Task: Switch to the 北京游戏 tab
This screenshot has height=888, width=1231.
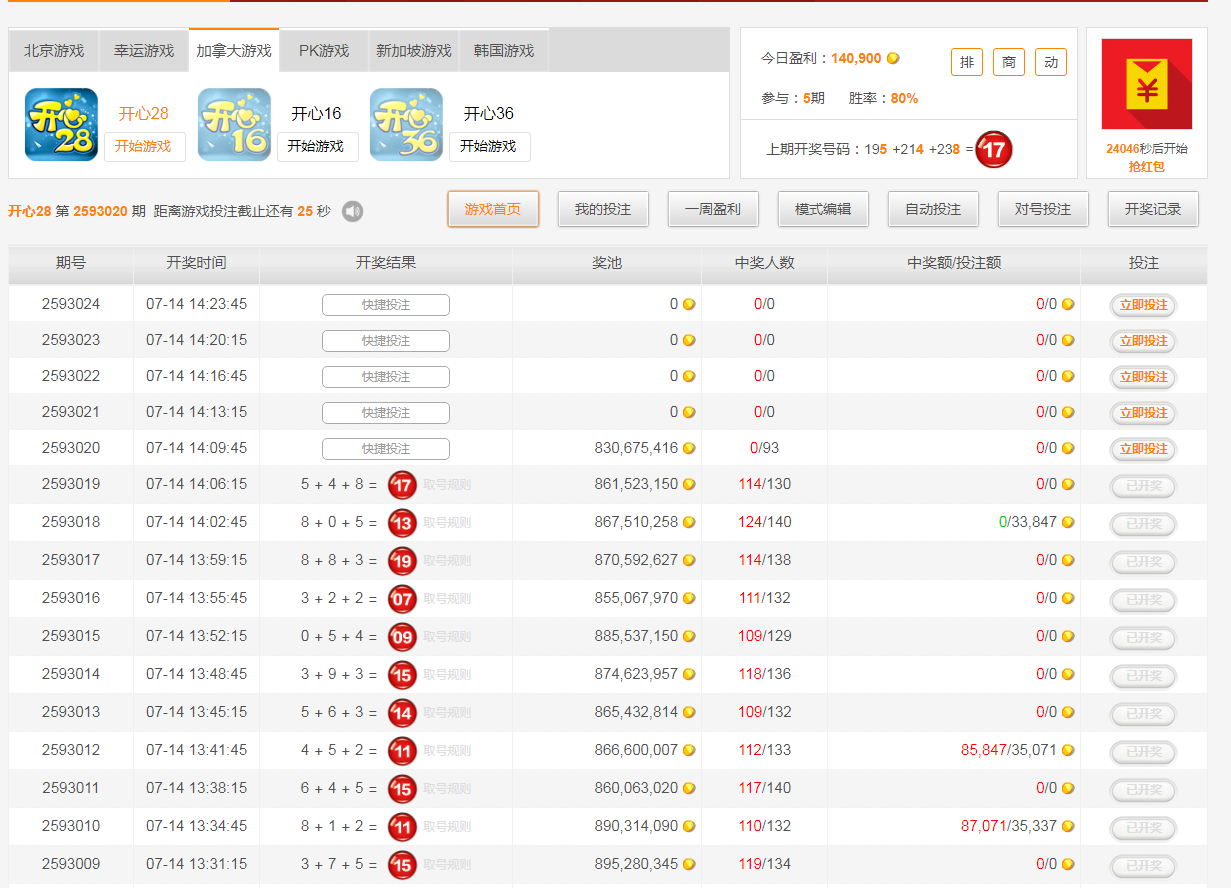Action: [x=54, y=51]
